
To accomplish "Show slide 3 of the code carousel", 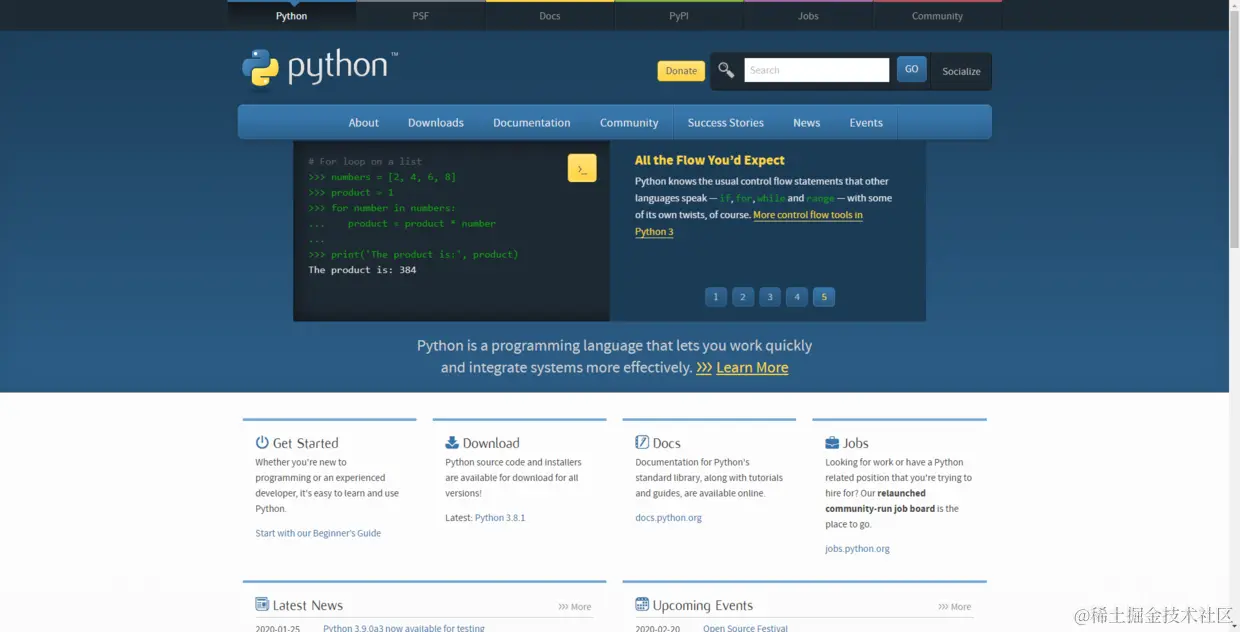I will tap(770, 297).
